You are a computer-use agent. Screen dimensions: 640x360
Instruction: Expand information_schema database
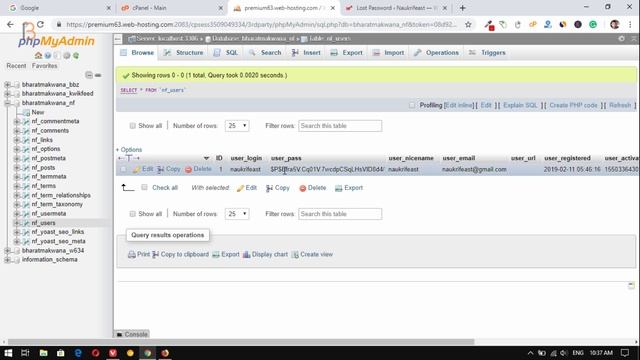(7, 260)
